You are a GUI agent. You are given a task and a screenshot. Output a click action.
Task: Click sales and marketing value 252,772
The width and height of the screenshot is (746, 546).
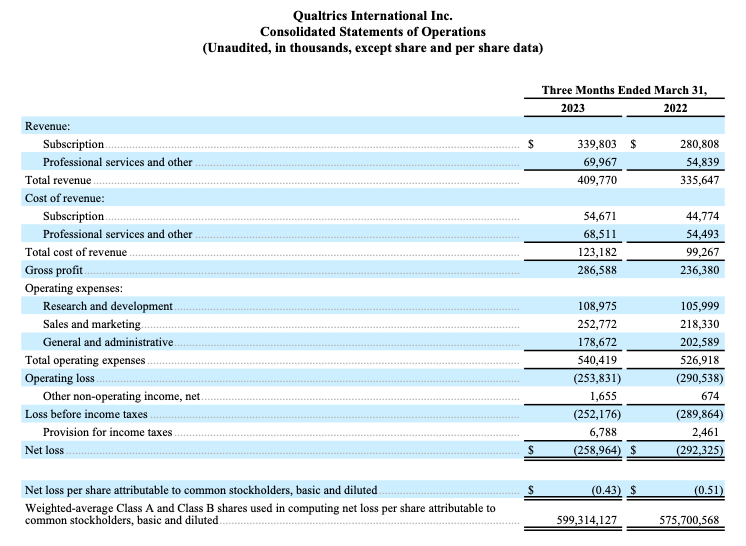597,324
